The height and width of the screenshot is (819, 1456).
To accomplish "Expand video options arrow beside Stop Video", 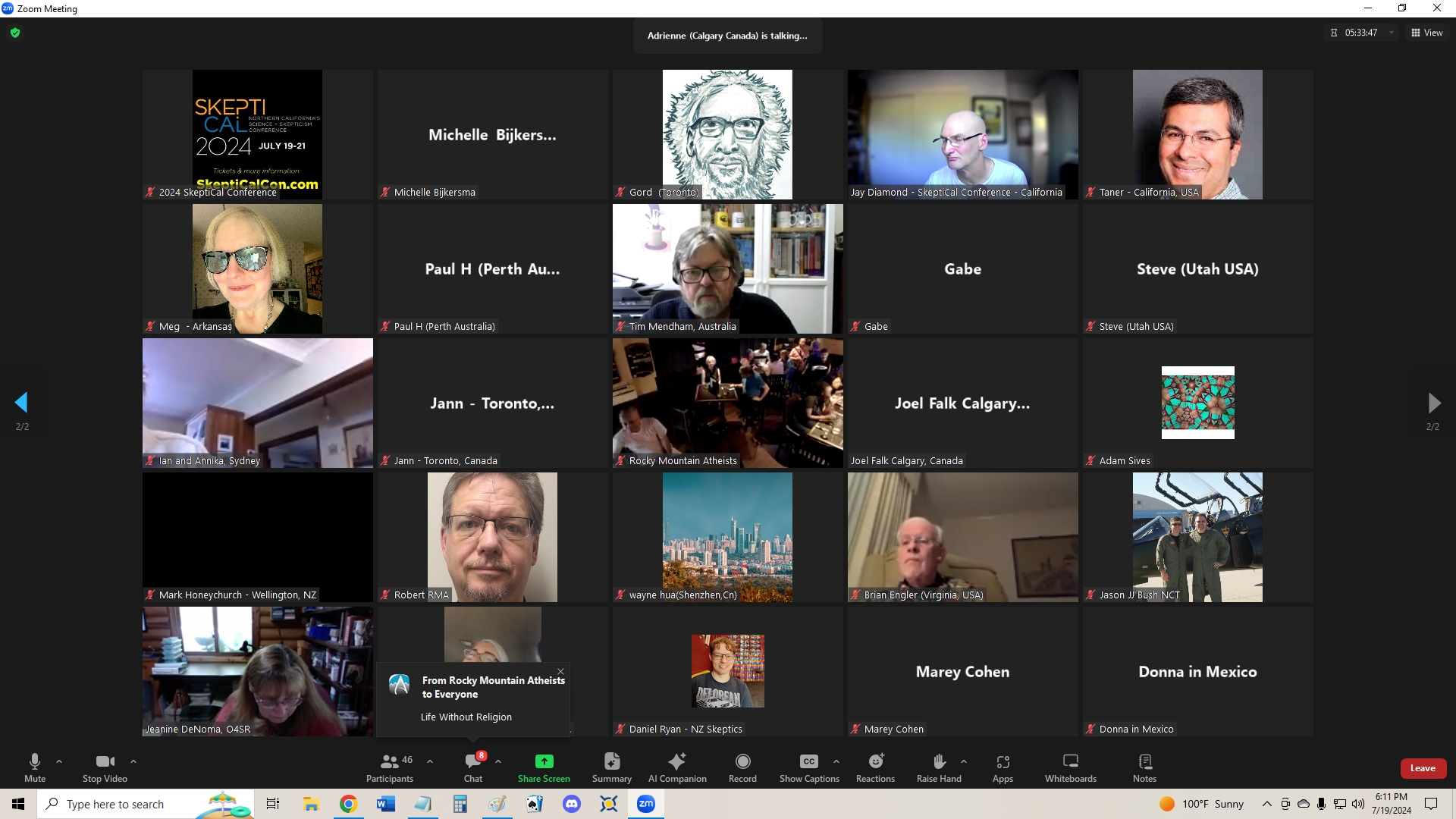I will click(x=133, y=761).
